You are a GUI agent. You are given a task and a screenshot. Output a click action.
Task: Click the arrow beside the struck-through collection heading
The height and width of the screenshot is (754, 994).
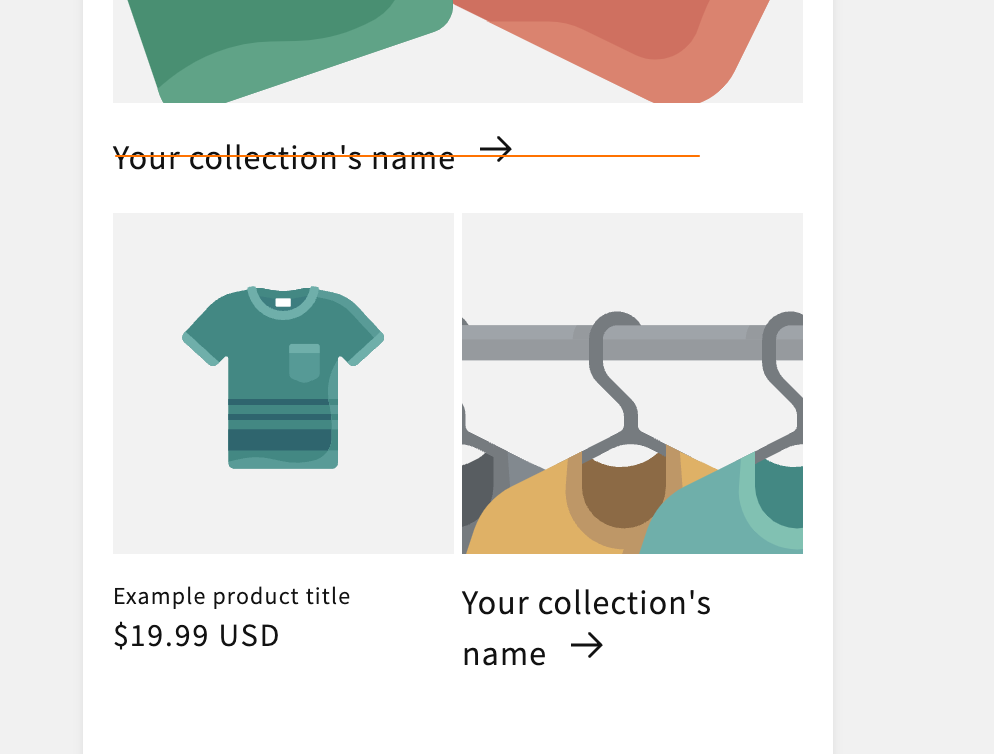pyautogui.click(x=495, y=150)
